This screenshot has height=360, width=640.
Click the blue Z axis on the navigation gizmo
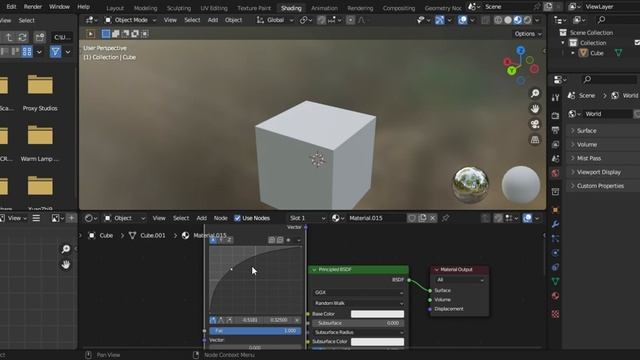520,51
